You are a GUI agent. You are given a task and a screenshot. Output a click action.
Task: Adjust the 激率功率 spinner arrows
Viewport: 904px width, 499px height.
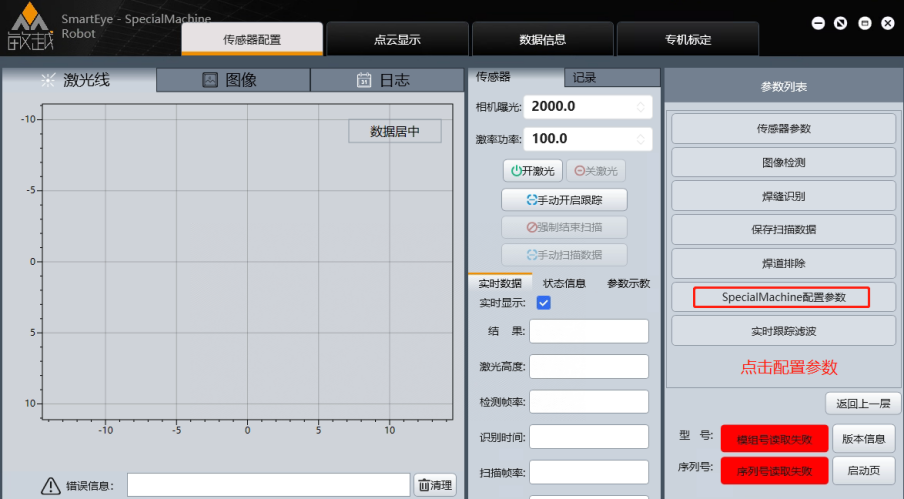point(641,139)
